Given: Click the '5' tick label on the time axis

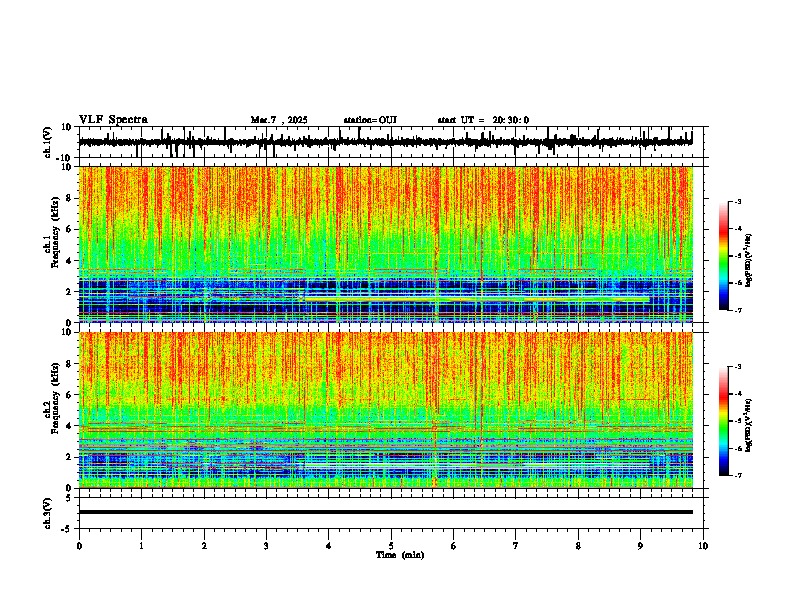Looking at the screenshot, I should (x=391, y=546).
